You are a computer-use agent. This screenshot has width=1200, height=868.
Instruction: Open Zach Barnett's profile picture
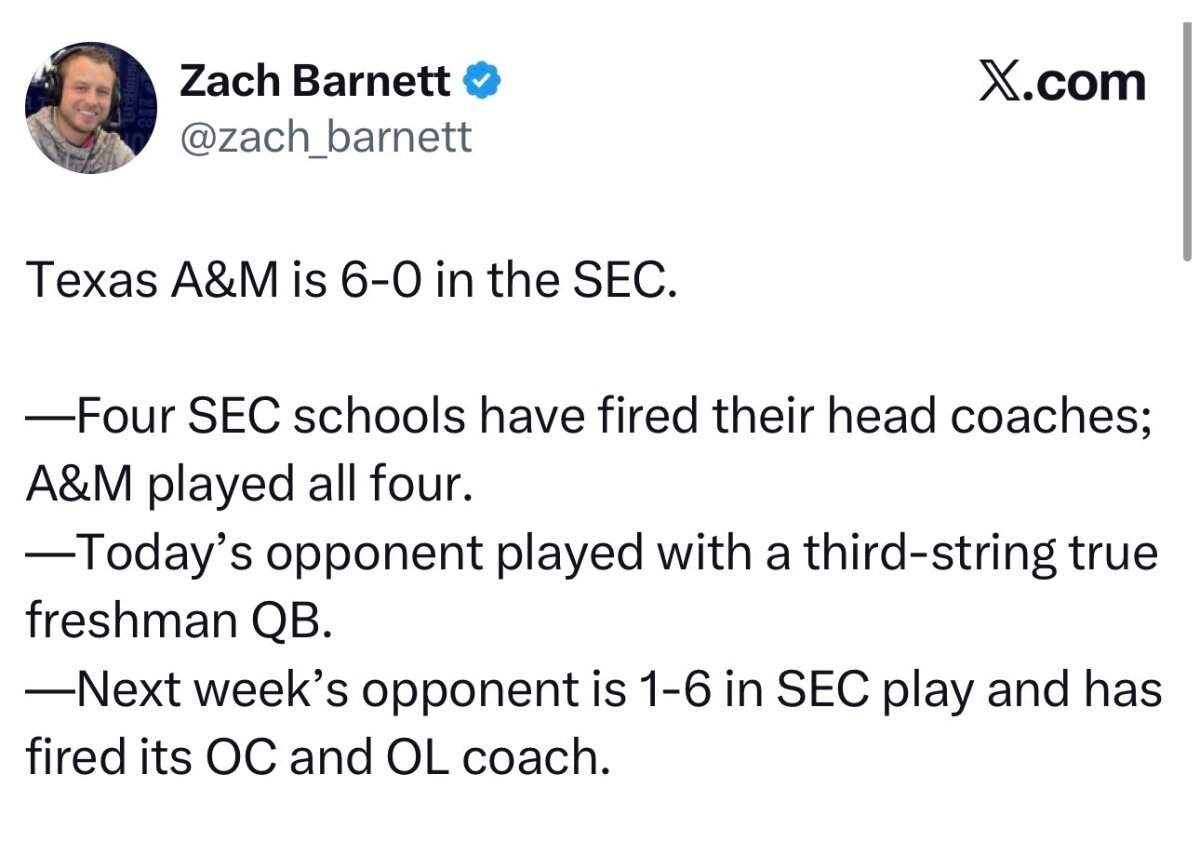pyautogui.click(x=91, y=108)
